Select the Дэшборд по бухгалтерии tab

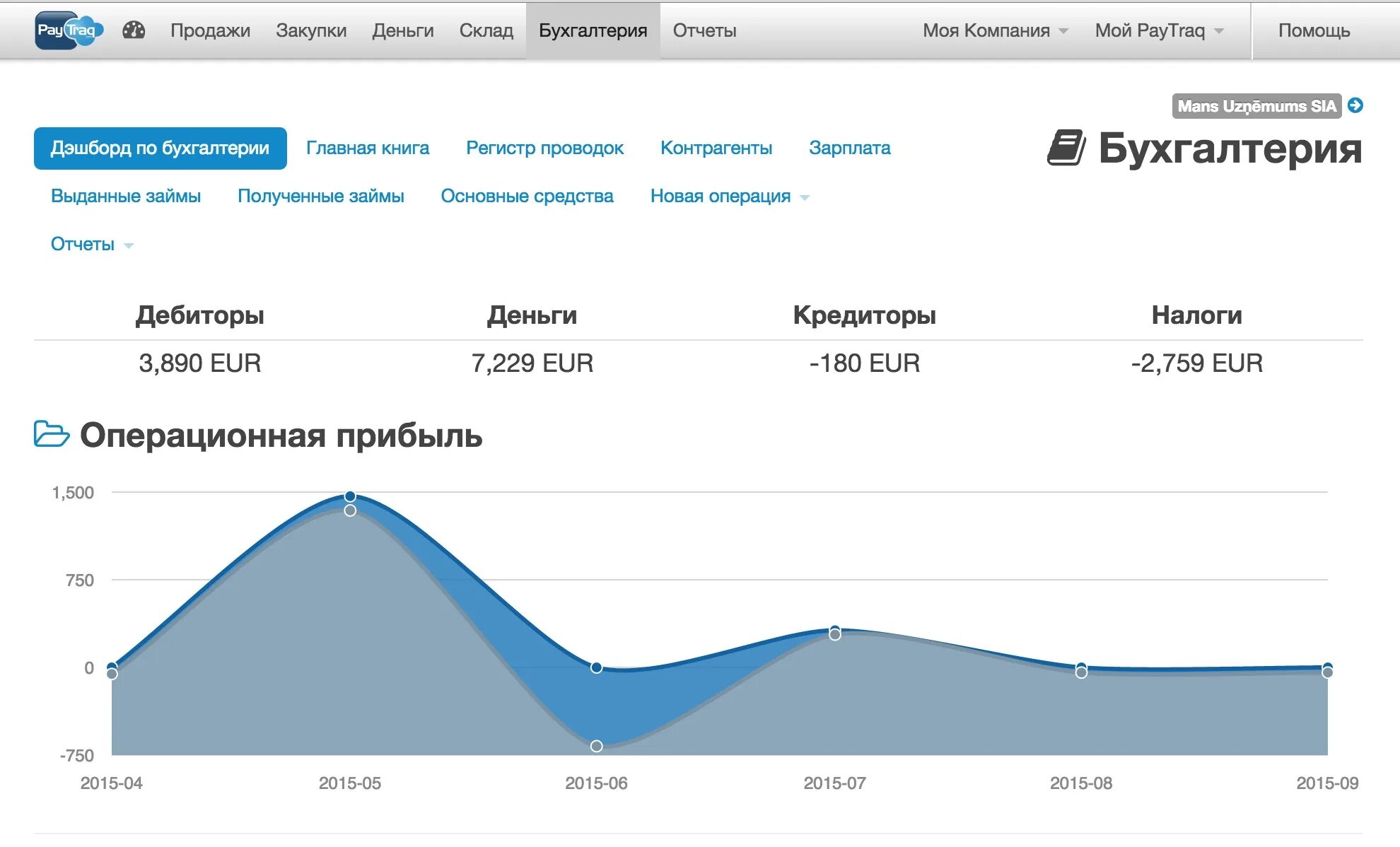click(x=160, y=148)
